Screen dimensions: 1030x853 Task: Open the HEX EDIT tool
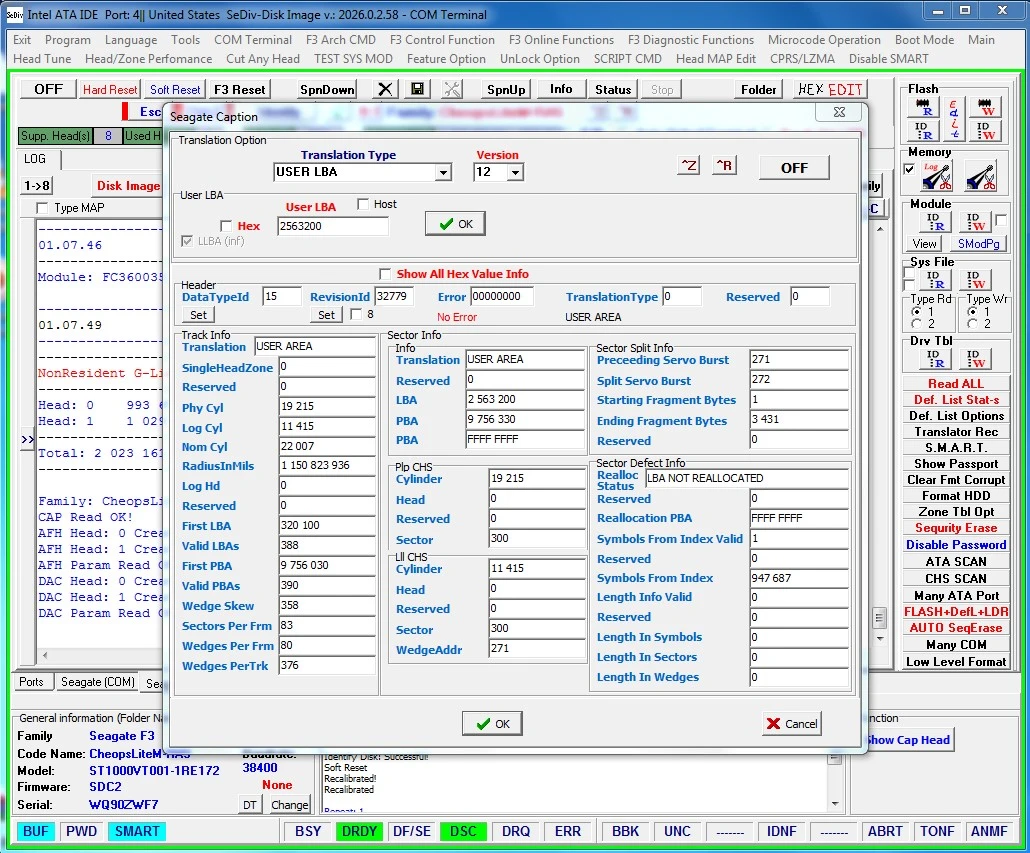(830, 89)
